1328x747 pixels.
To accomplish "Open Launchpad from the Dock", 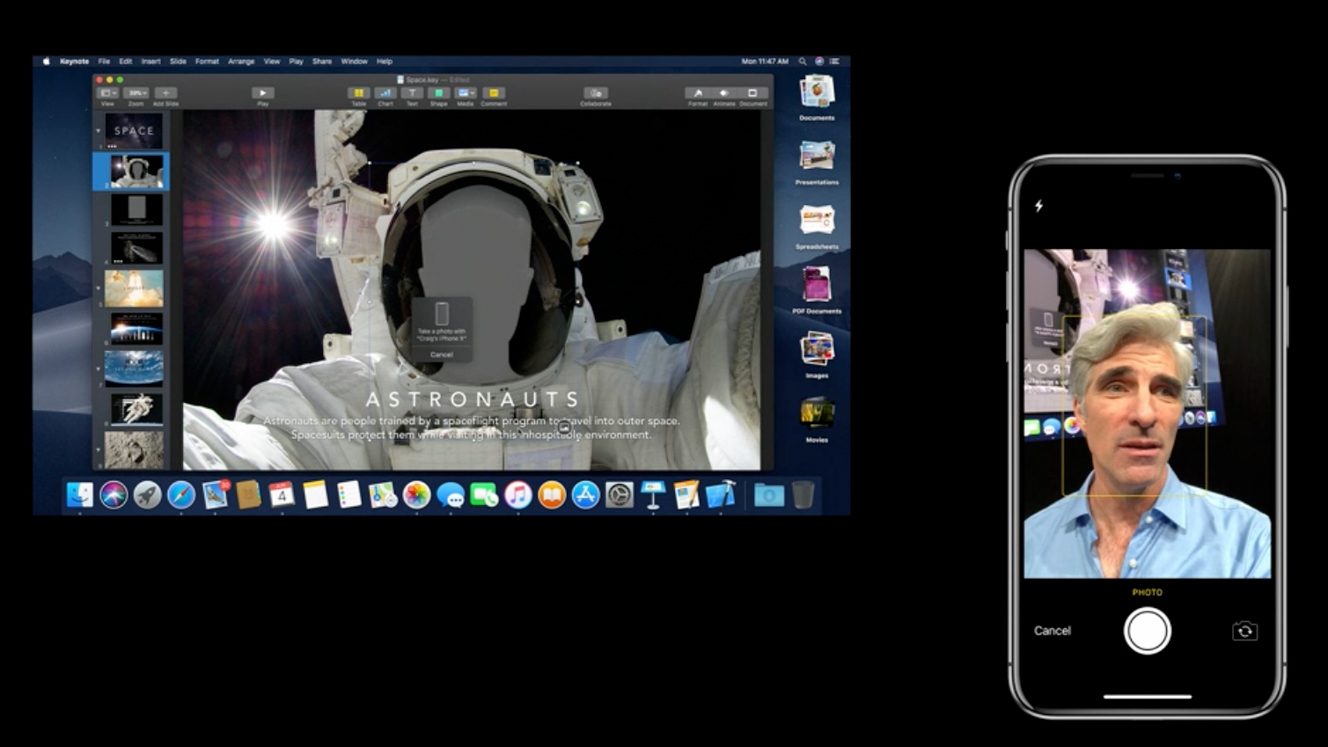I will pos(147,494).
